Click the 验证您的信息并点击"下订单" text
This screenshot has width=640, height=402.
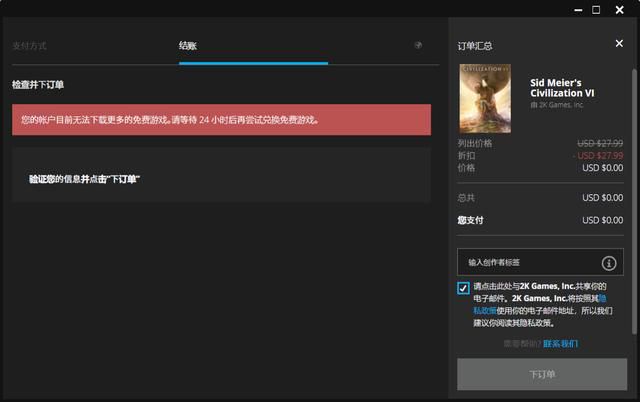click(x=84, y=179)
